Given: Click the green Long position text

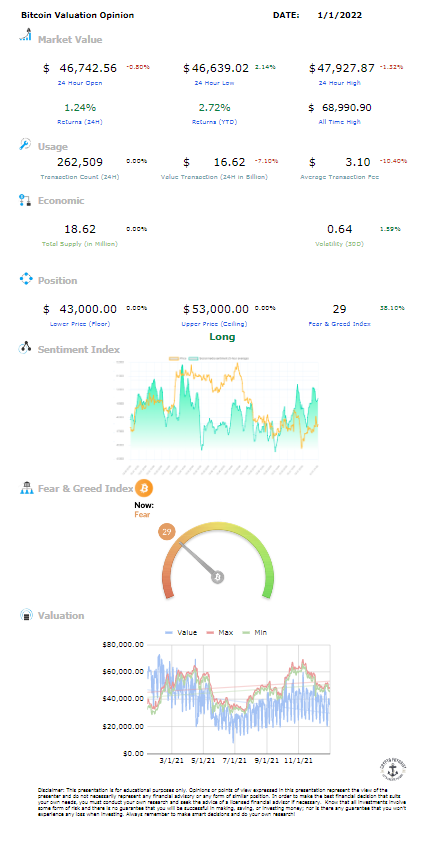Looking at the screenshot, I should tap(222, 337).
